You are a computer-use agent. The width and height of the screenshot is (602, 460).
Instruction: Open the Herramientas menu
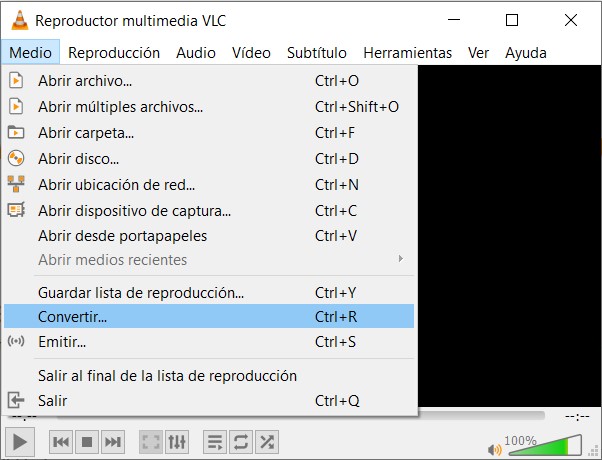407,53
